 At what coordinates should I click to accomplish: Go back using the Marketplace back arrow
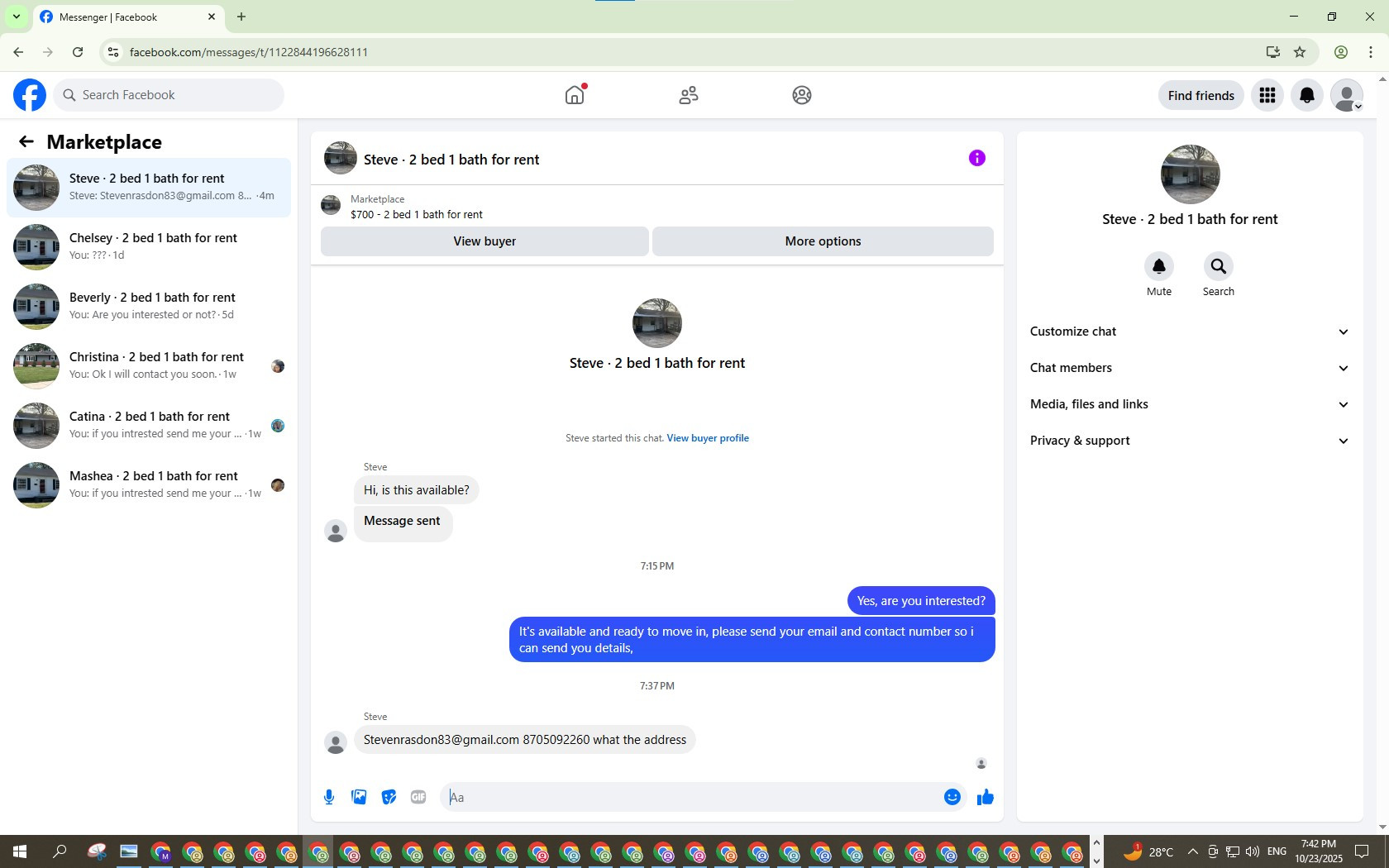pos(26,142)
